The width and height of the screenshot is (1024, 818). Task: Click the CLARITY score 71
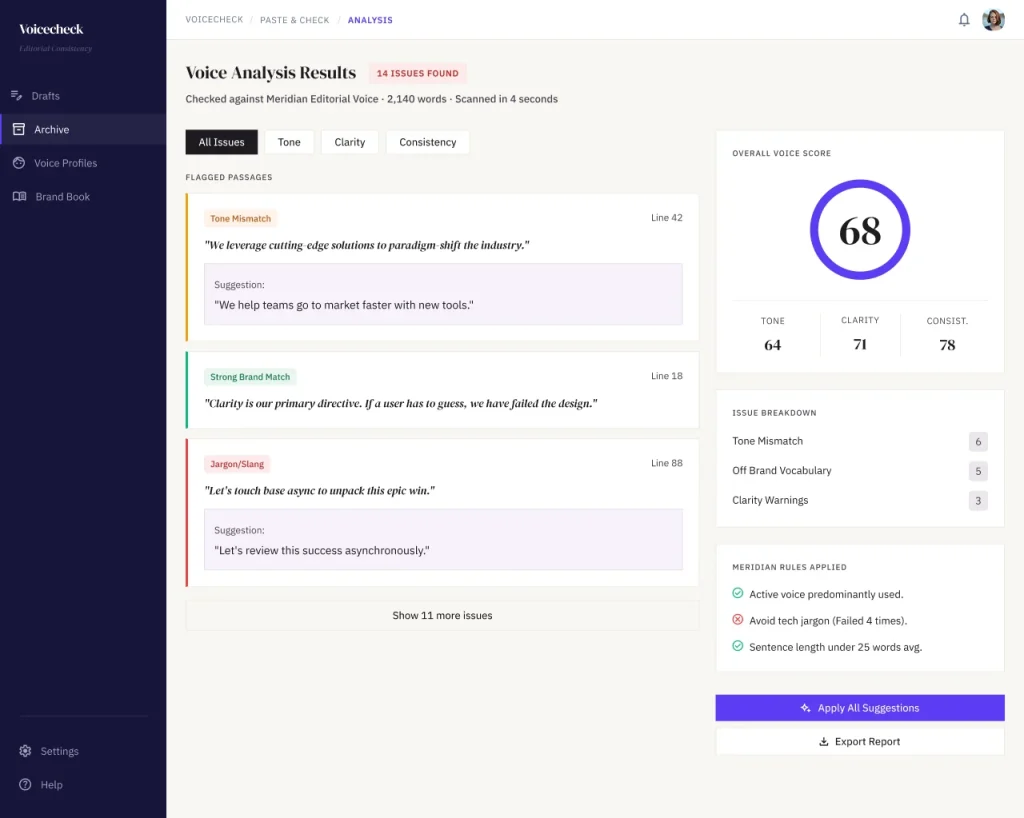coord(860,344)
